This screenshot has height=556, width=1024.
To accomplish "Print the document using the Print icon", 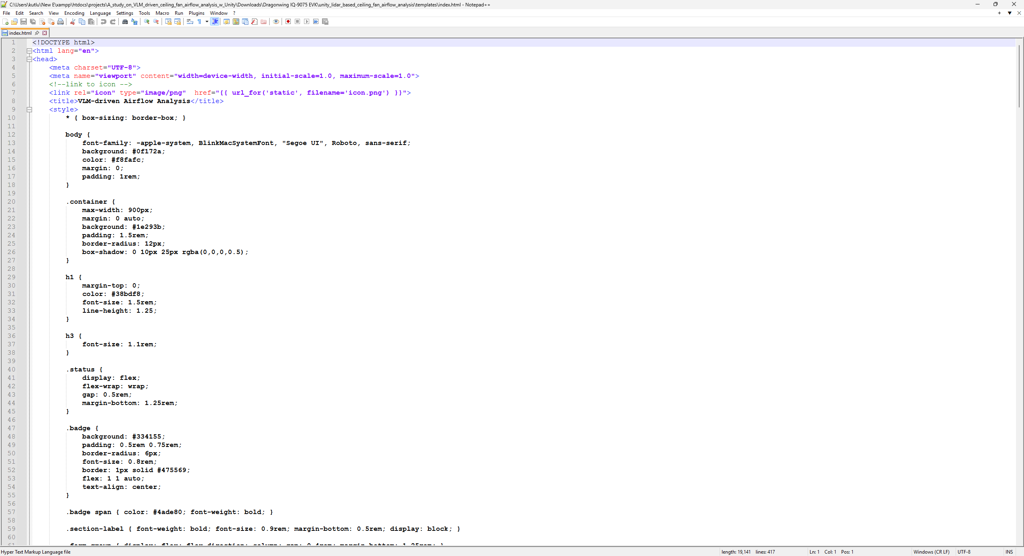I will (x=60, y=22).
